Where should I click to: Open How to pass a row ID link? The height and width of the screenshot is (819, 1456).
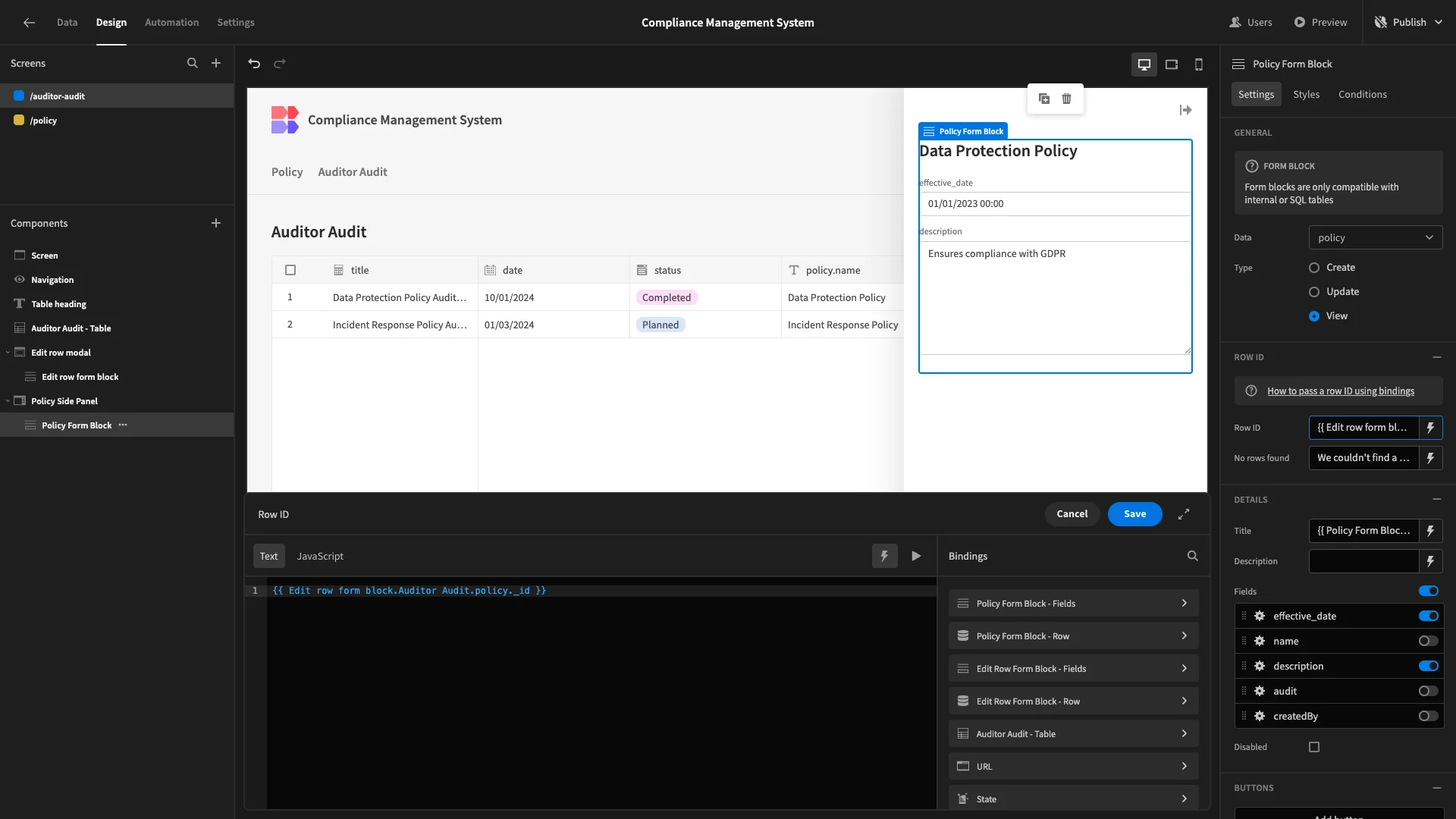[1341, 391]
